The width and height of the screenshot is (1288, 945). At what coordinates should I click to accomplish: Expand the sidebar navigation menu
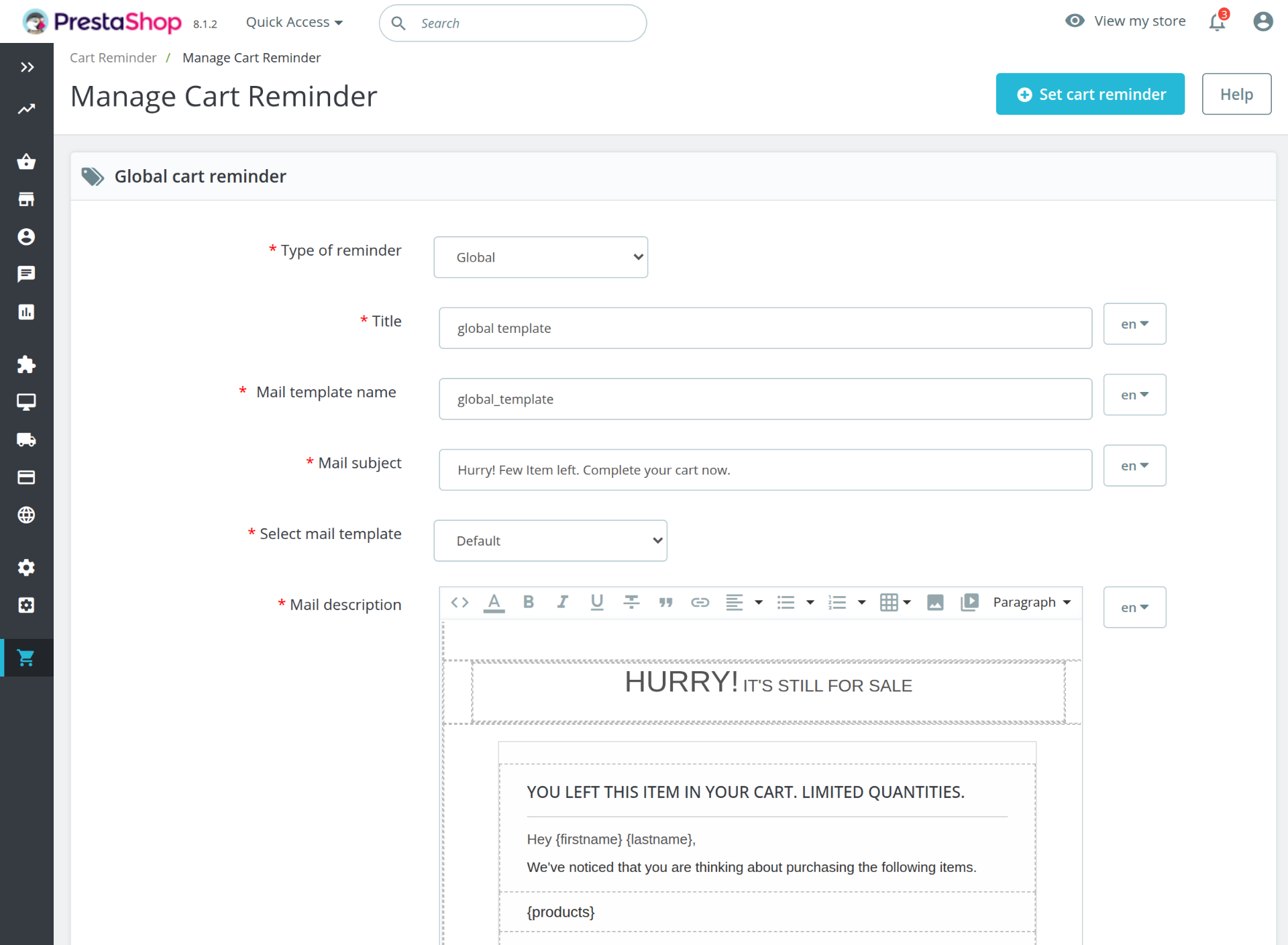pos(27,67)
